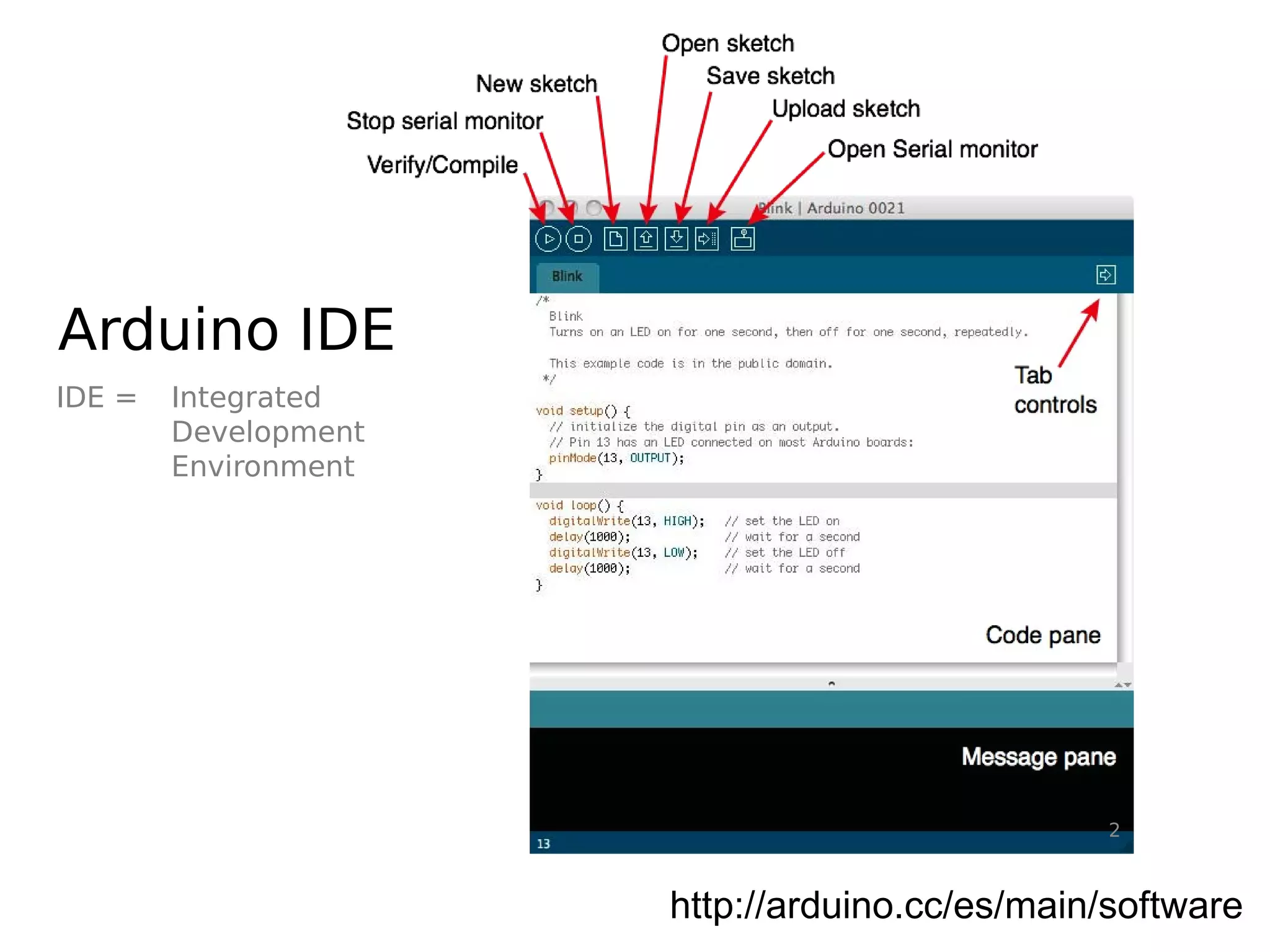Click the digitalWrite(13, HIGH) code line
Screen dimensions: 1270x952
tap(626, 522)
